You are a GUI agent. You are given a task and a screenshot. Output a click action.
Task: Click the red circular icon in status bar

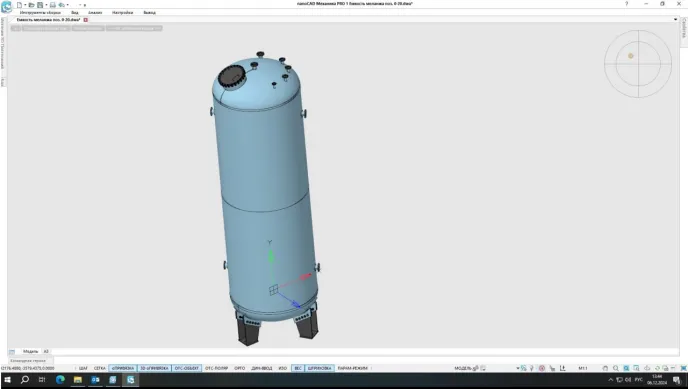pos(542,368)
